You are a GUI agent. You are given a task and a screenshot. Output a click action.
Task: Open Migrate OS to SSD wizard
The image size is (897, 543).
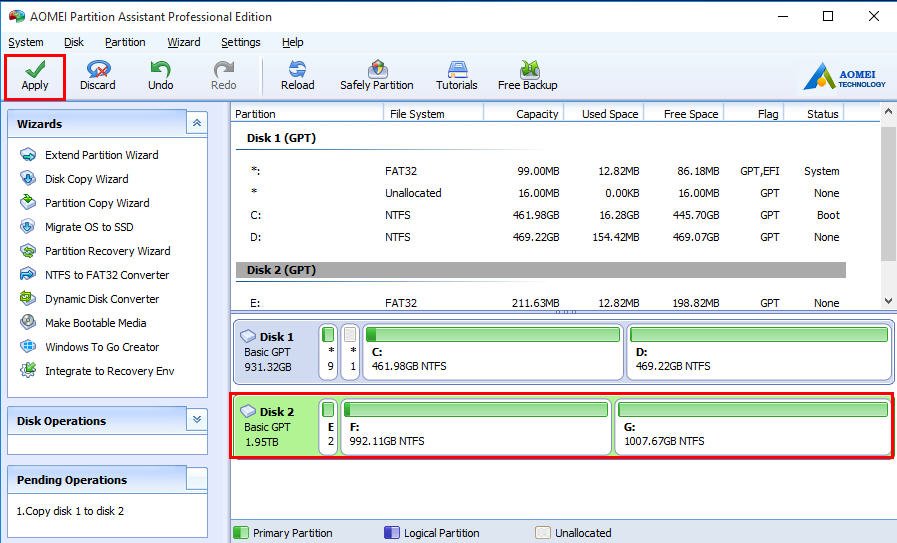click(x=89, y=227)
